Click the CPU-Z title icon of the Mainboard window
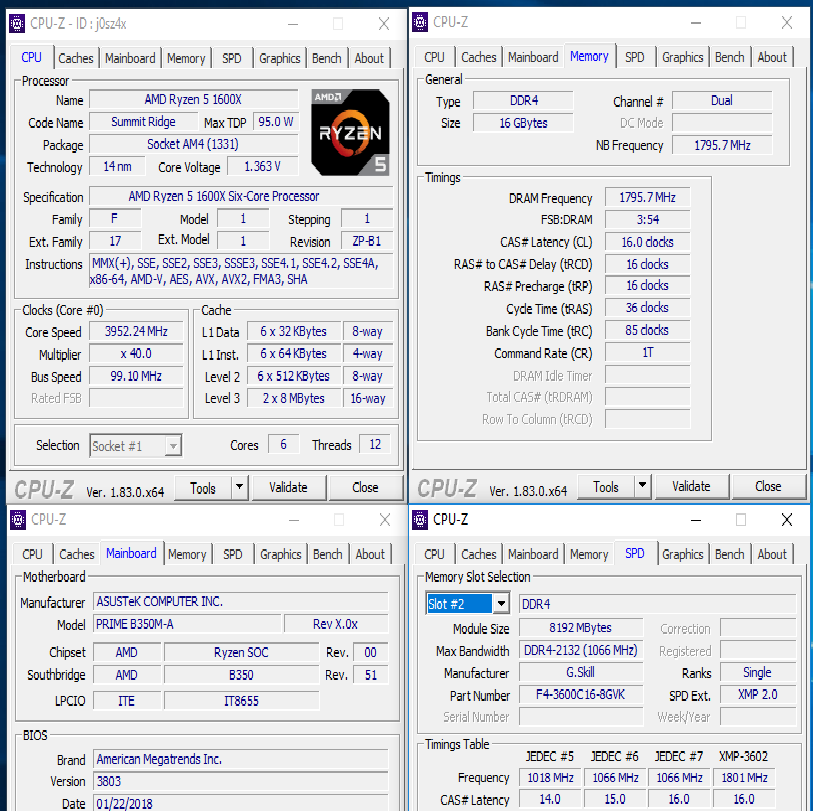 click(18, 520)
